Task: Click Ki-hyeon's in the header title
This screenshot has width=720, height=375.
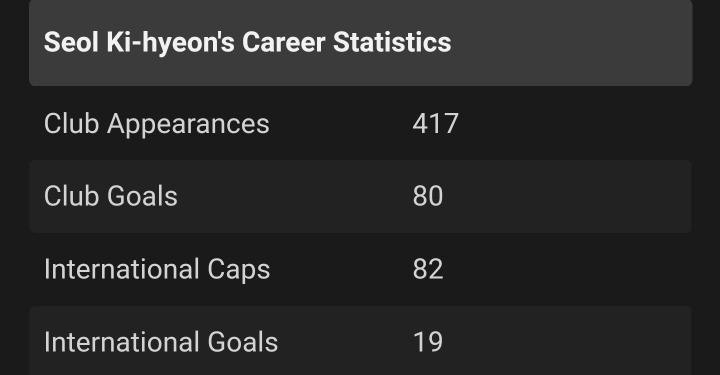Action: click(170, 43)
